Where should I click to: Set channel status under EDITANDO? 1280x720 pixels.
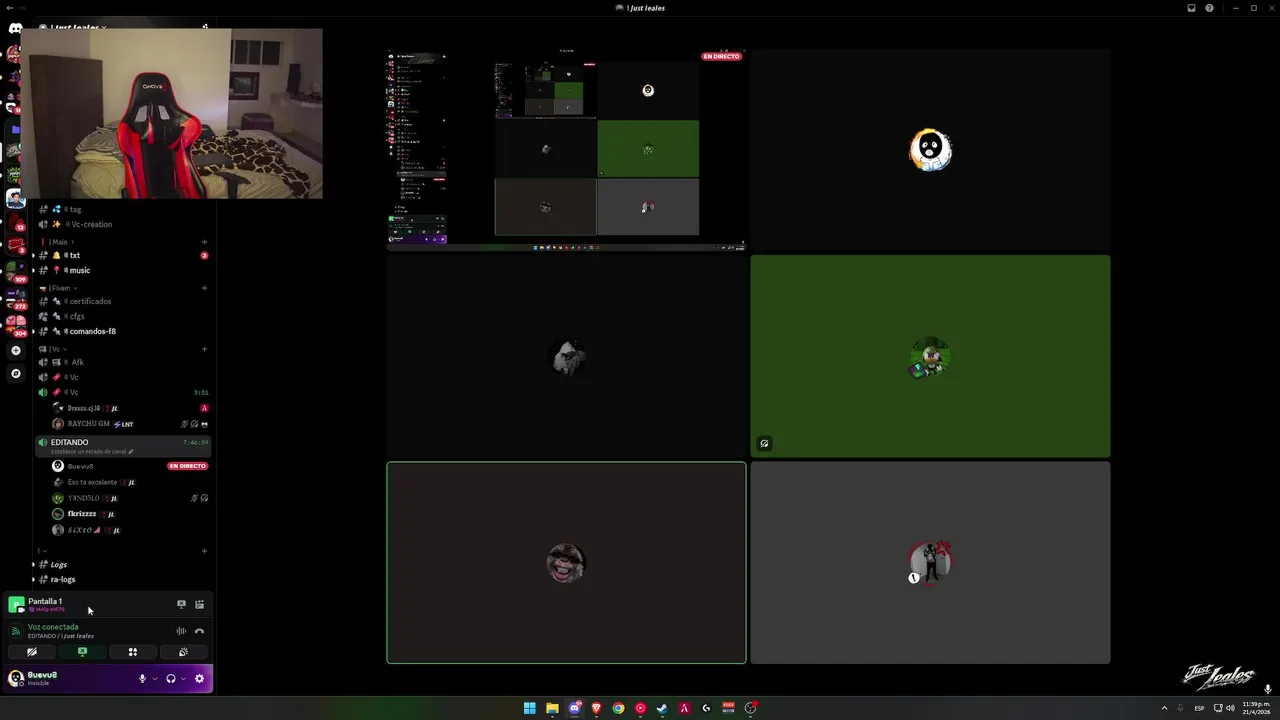click(93, 451)
